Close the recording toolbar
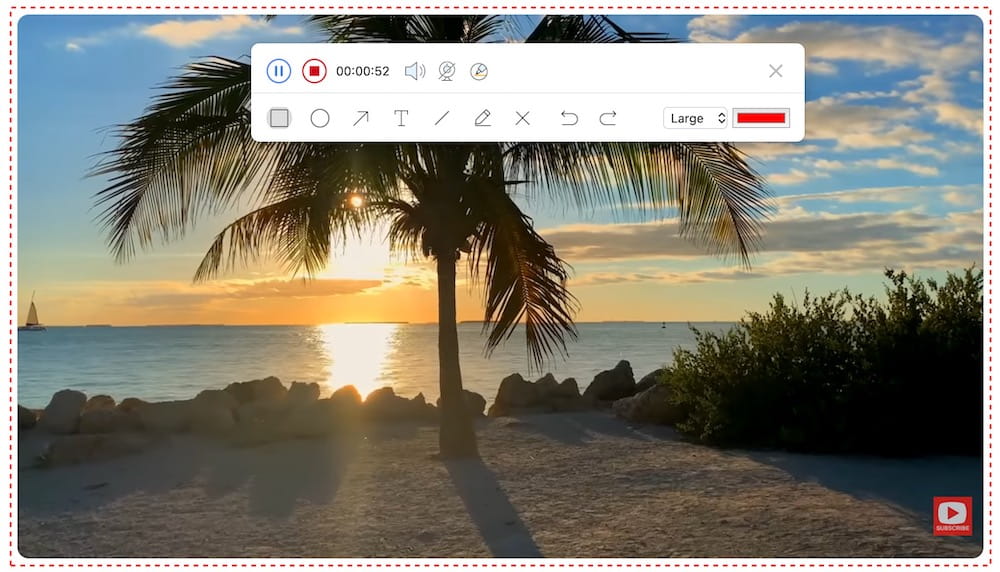 coord(775,71)
